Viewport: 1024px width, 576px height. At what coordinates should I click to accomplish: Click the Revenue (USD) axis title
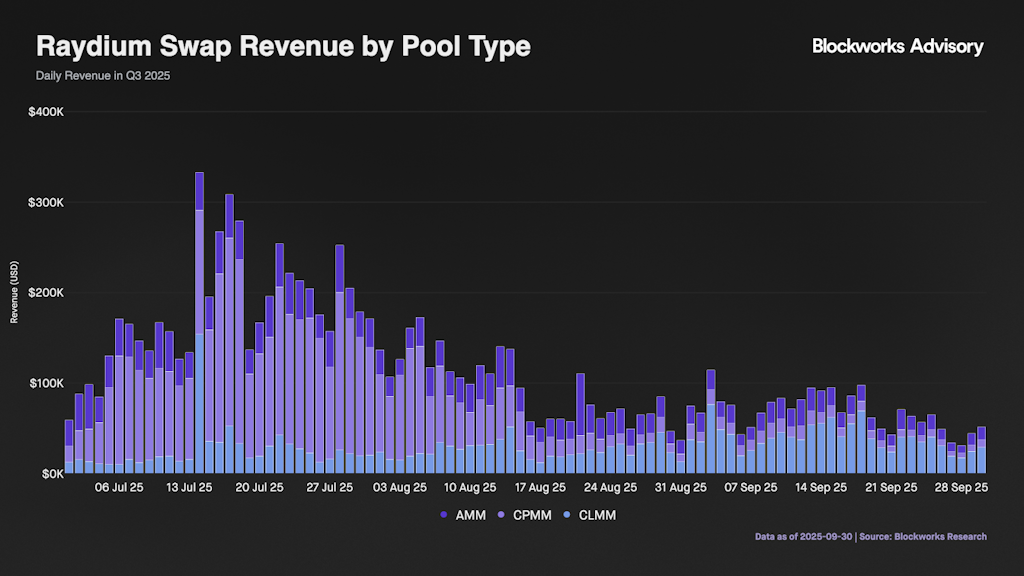click(x=15, y=292)
